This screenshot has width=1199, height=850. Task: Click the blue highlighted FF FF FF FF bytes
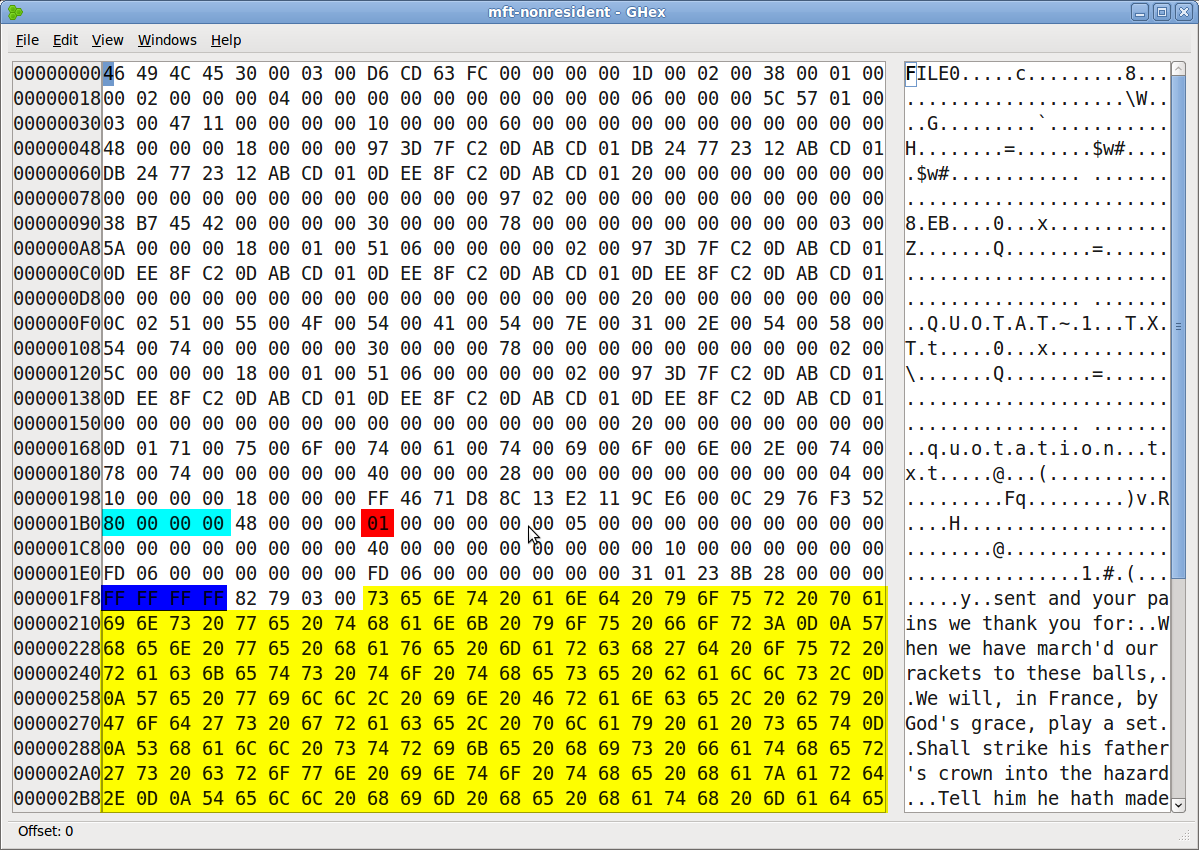pyautogui.click(x=164, y=599)
